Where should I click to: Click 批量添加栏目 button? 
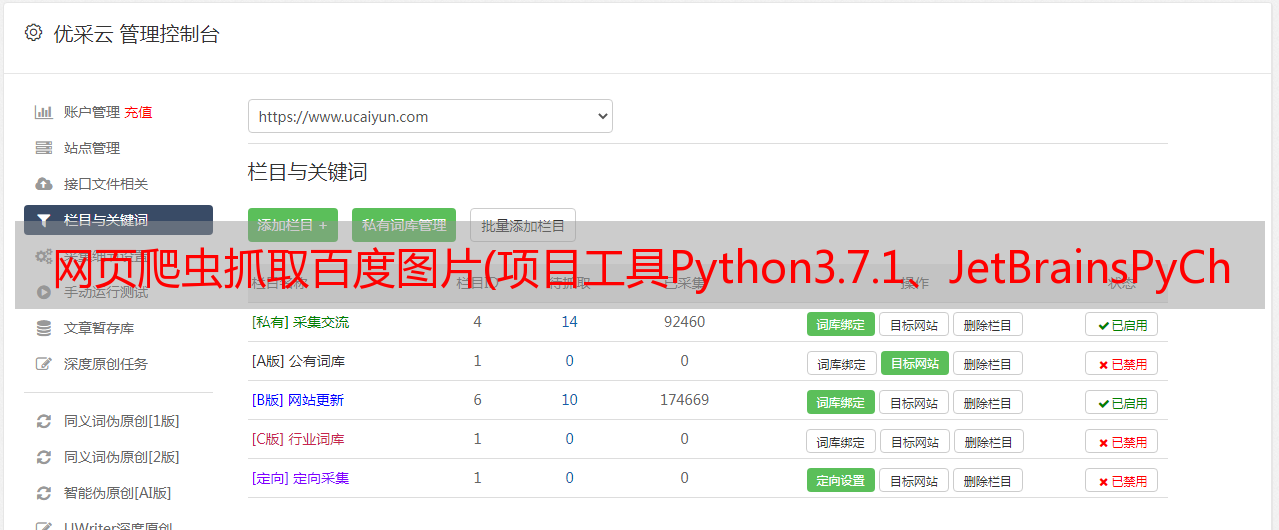523,225
